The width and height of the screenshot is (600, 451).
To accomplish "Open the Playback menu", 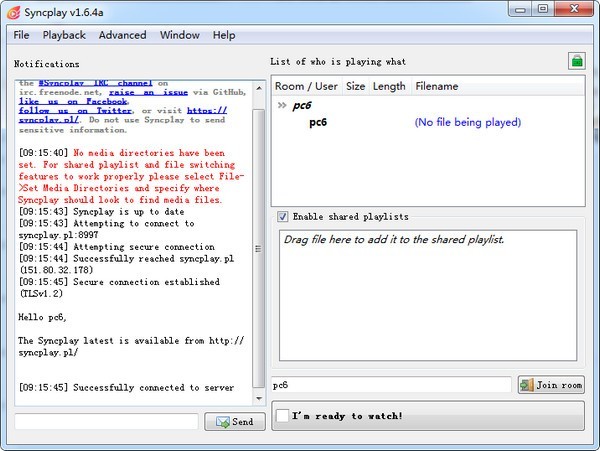I will 64,35.
